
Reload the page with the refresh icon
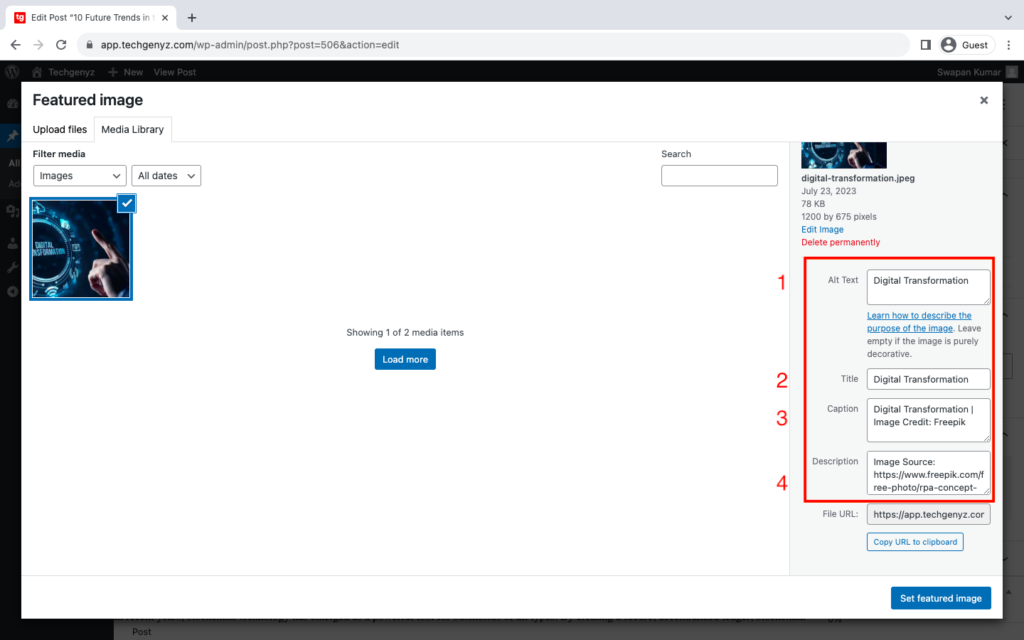tap(61, 45)
